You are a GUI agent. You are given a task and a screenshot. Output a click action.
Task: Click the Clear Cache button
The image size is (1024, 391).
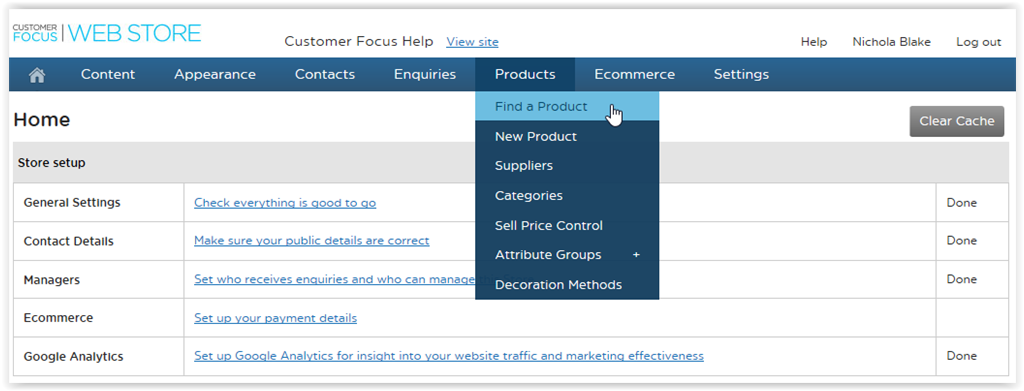(957, 121)
